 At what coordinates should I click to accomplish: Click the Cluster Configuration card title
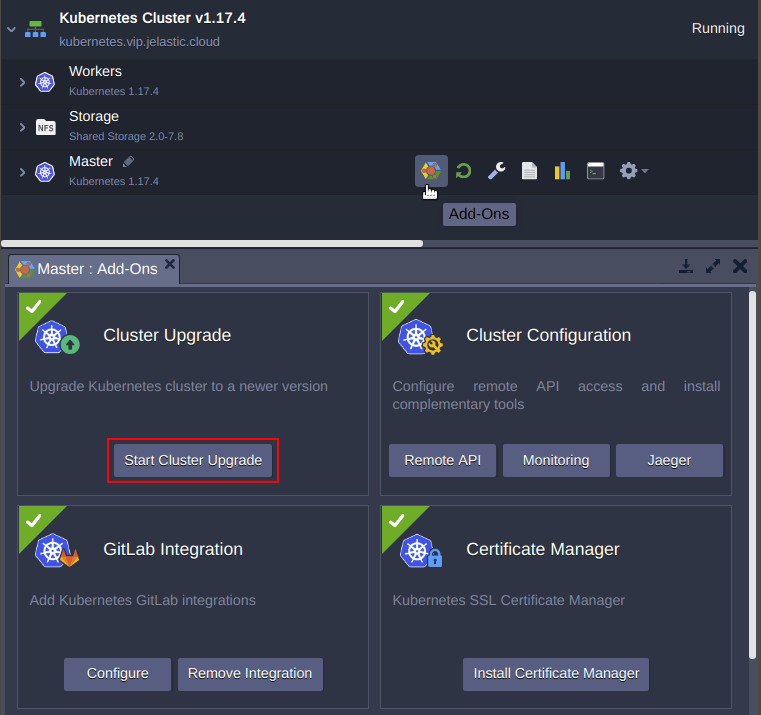click(x=548, y=335)
